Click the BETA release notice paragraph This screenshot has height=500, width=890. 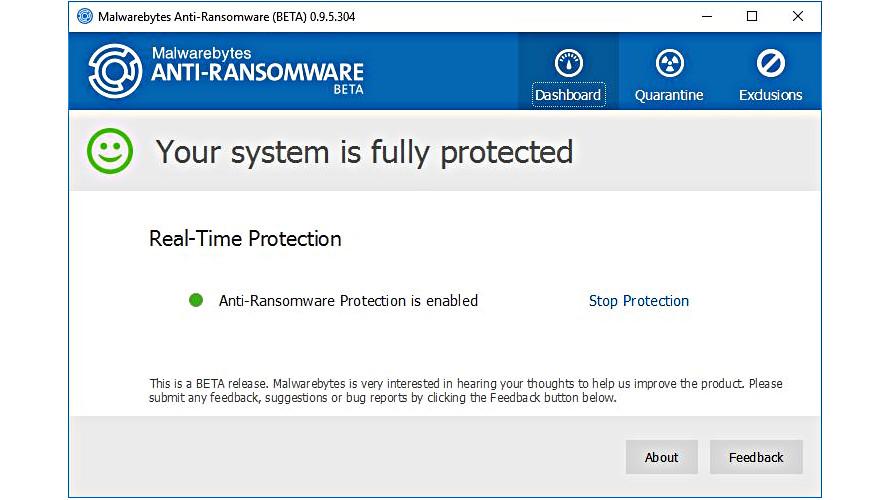point(465,390)
